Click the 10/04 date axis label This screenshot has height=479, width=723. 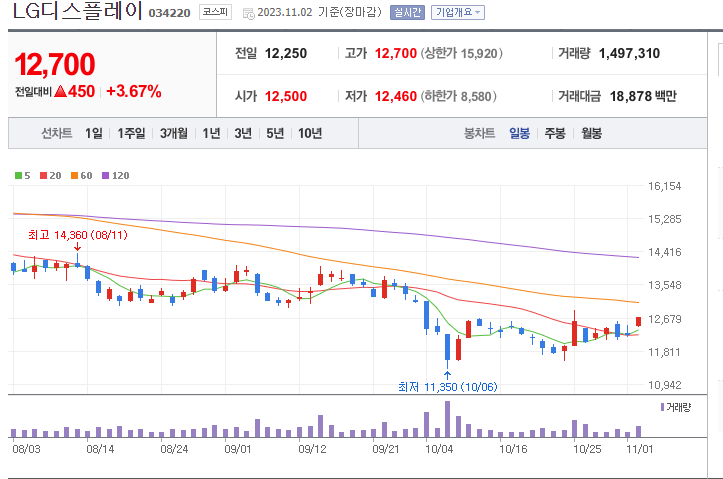pos(439,449)
